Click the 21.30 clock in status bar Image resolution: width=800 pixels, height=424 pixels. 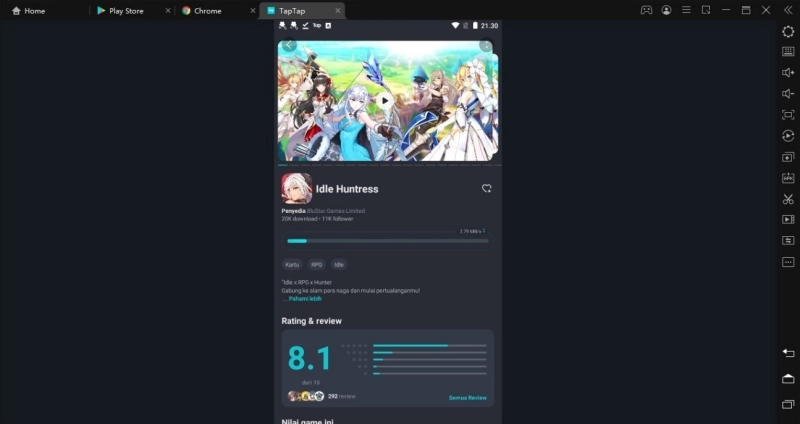coord(489,26)
